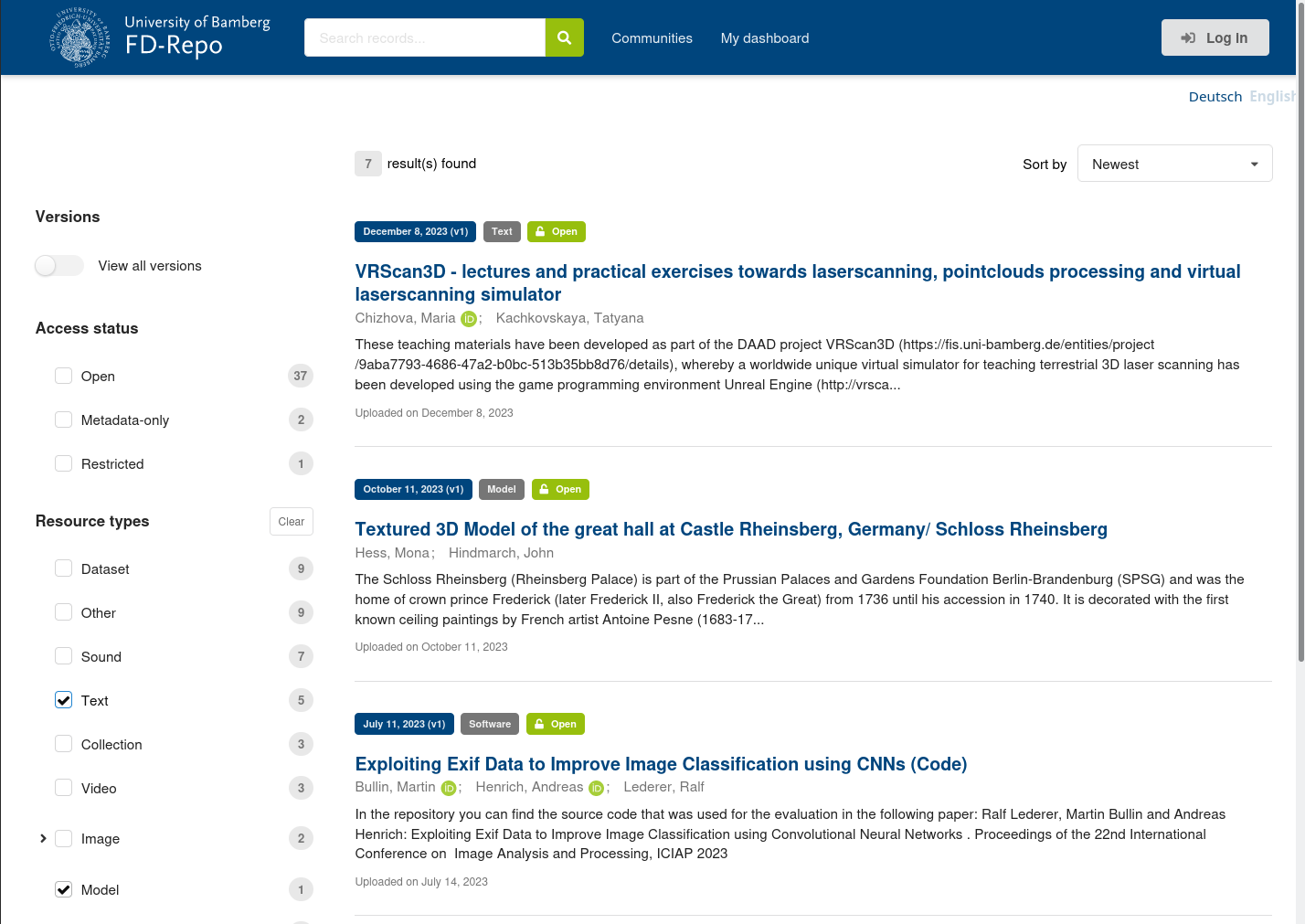This screenshot has width=1305, height=924.
Task: Check the Dataset resource type filter
Action: click(x=63, y=568)
